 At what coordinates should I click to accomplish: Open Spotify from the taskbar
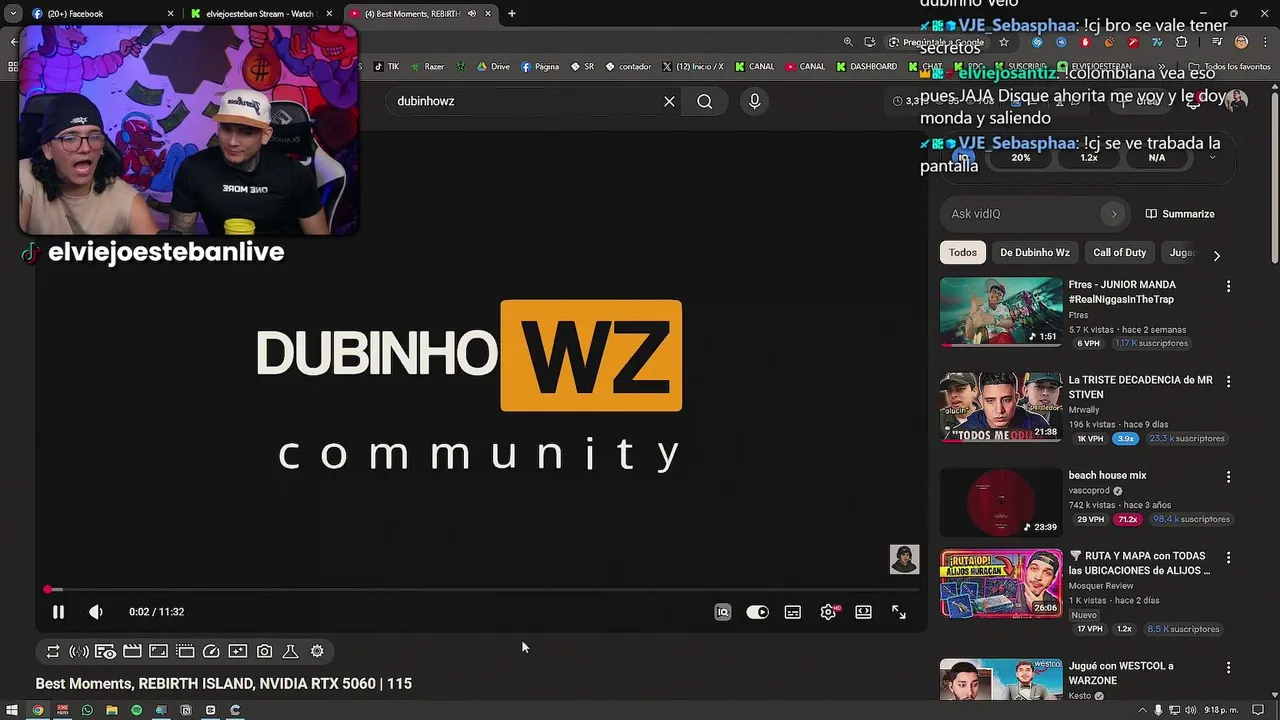[x=137, y=710]
